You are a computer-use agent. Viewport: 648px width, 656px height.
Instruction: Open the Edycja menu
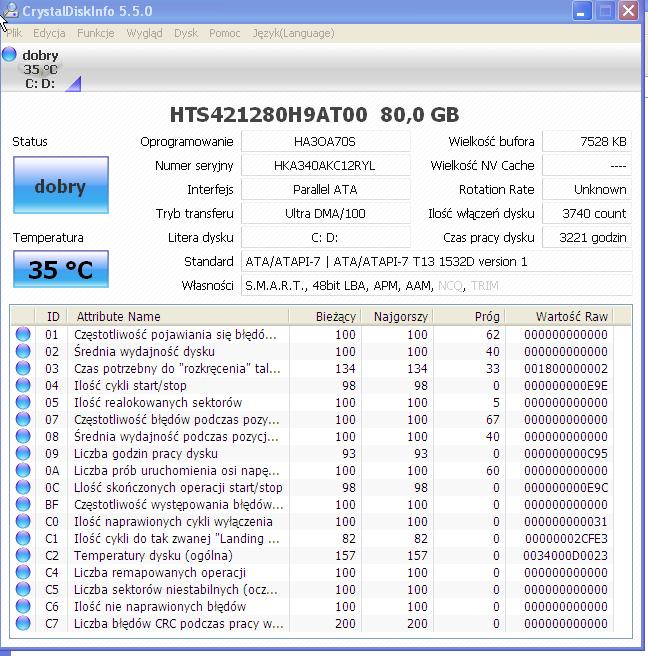pyautogui.click(x=49, y=33)
